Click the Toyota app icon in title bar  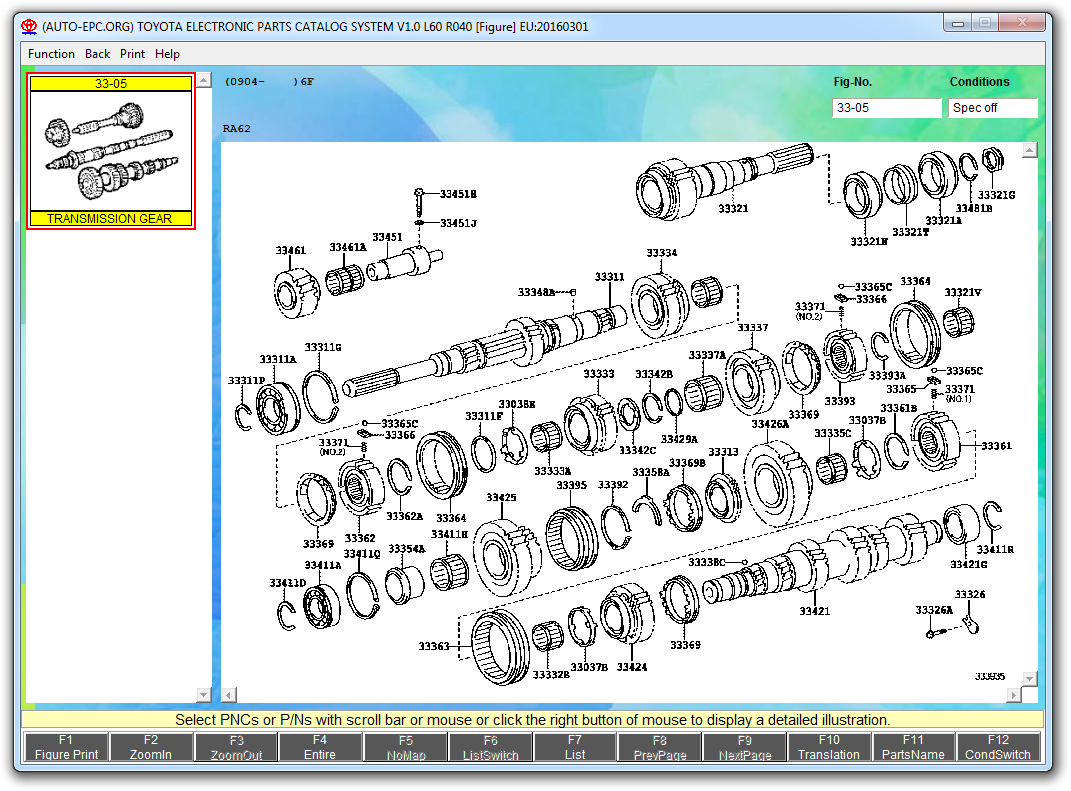(29, 27)
